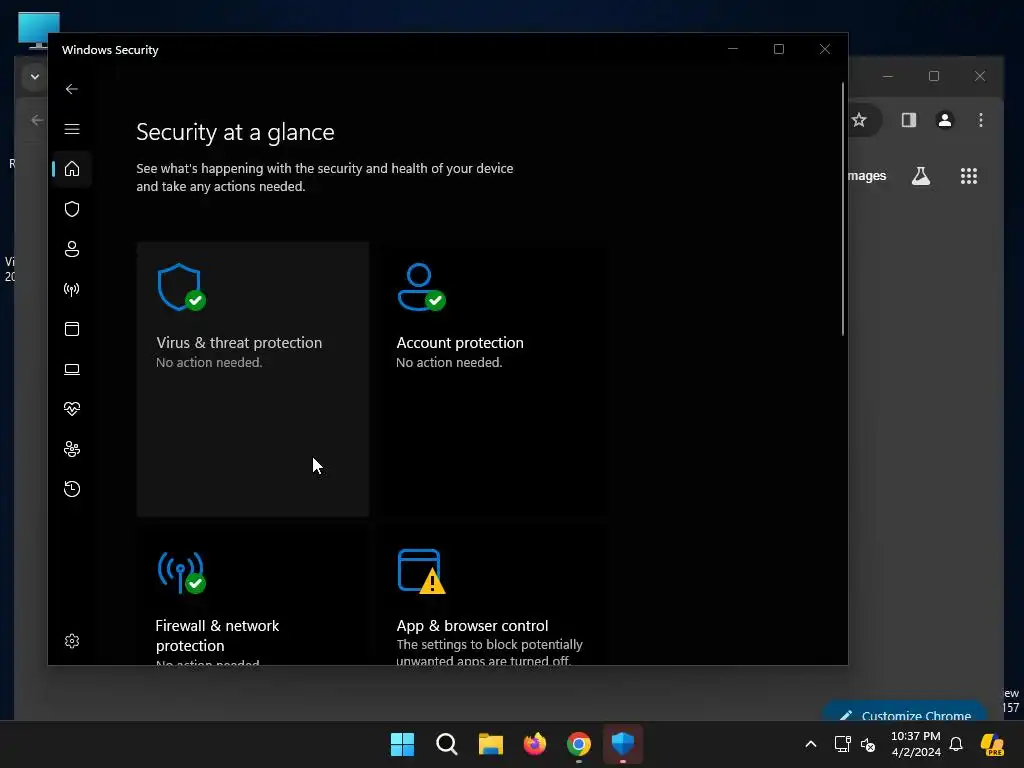
Task: Open the This PC desktop icon
Action: coord(39,30)
